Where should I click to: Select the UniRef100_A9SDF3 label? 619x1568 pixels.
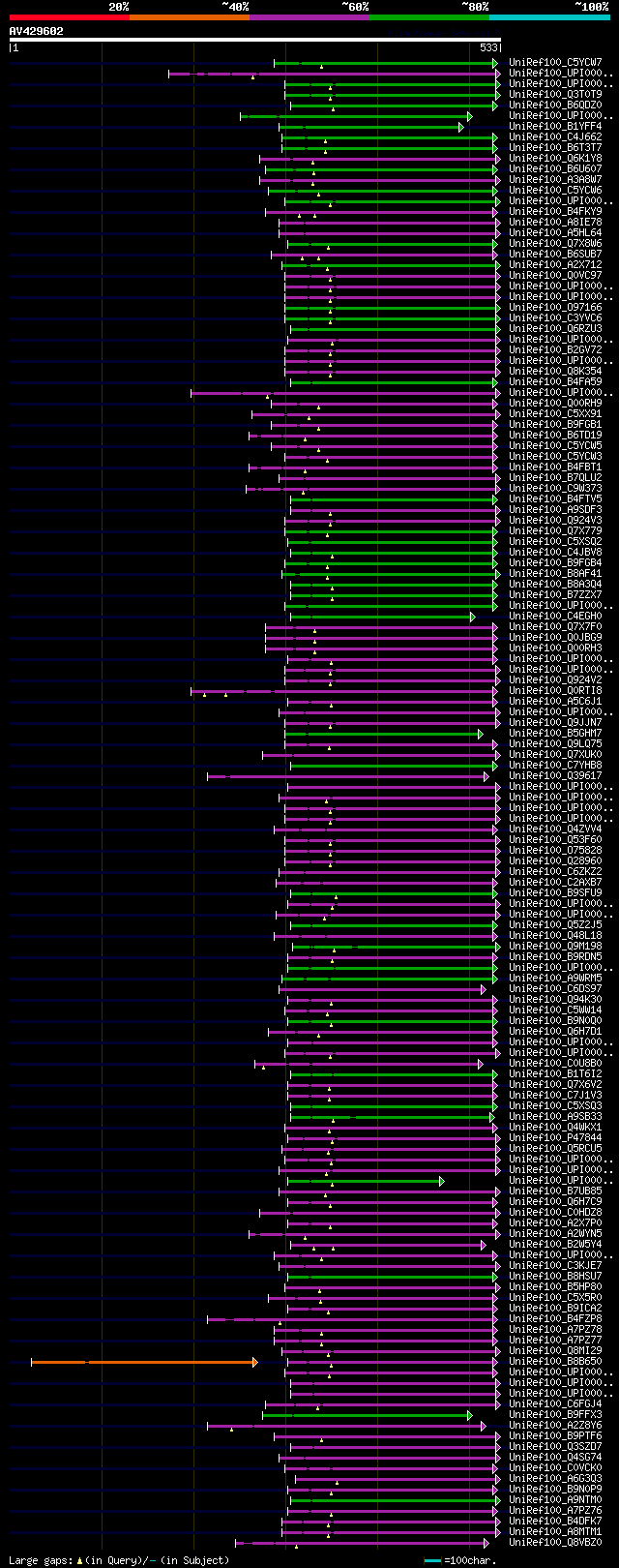[555, 509]
